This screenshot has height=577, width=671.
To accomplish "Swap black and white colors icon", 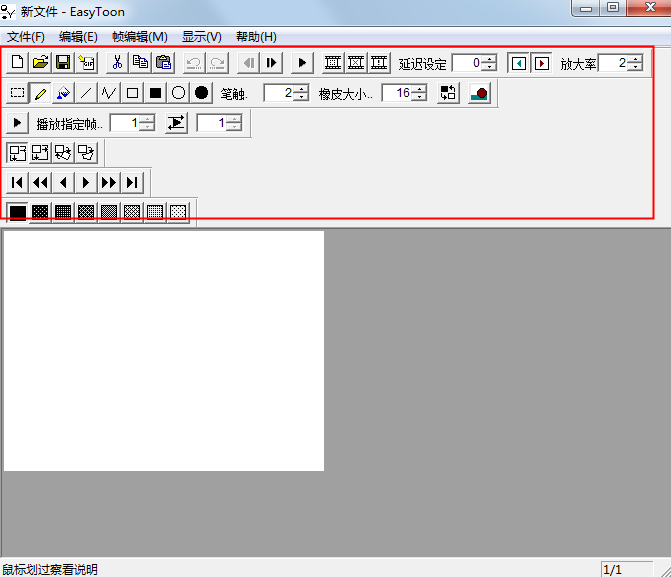I will (448, 93).
